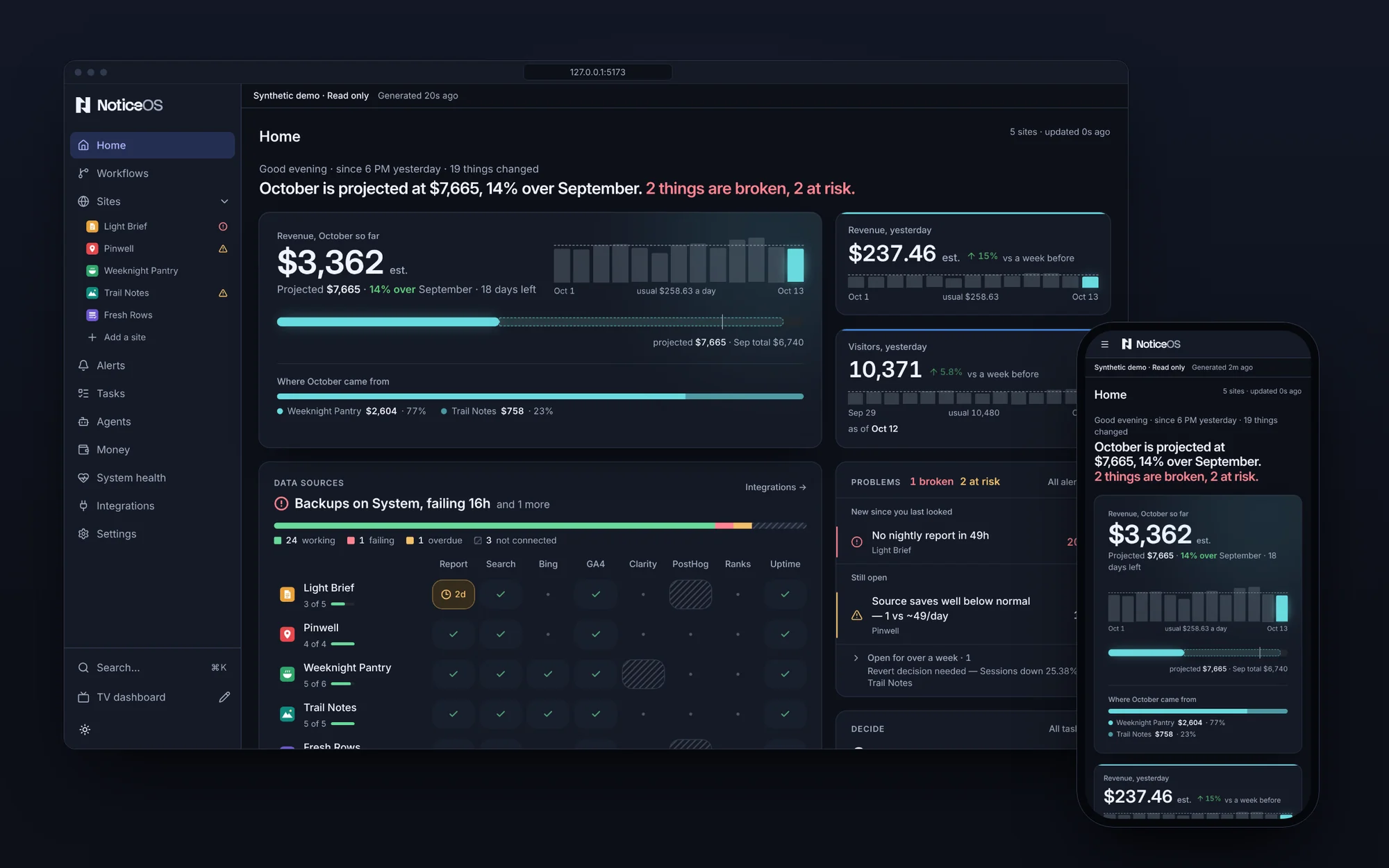Click the Settings gear icon
The width and height of the screenshot is (1389, 868).
(x=83, y=534)
